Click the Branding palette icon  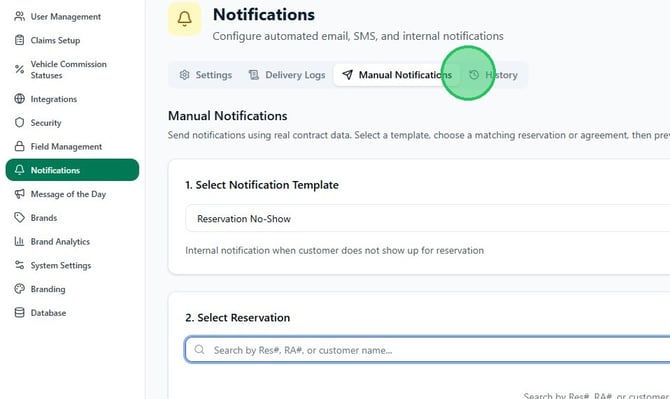19,289
